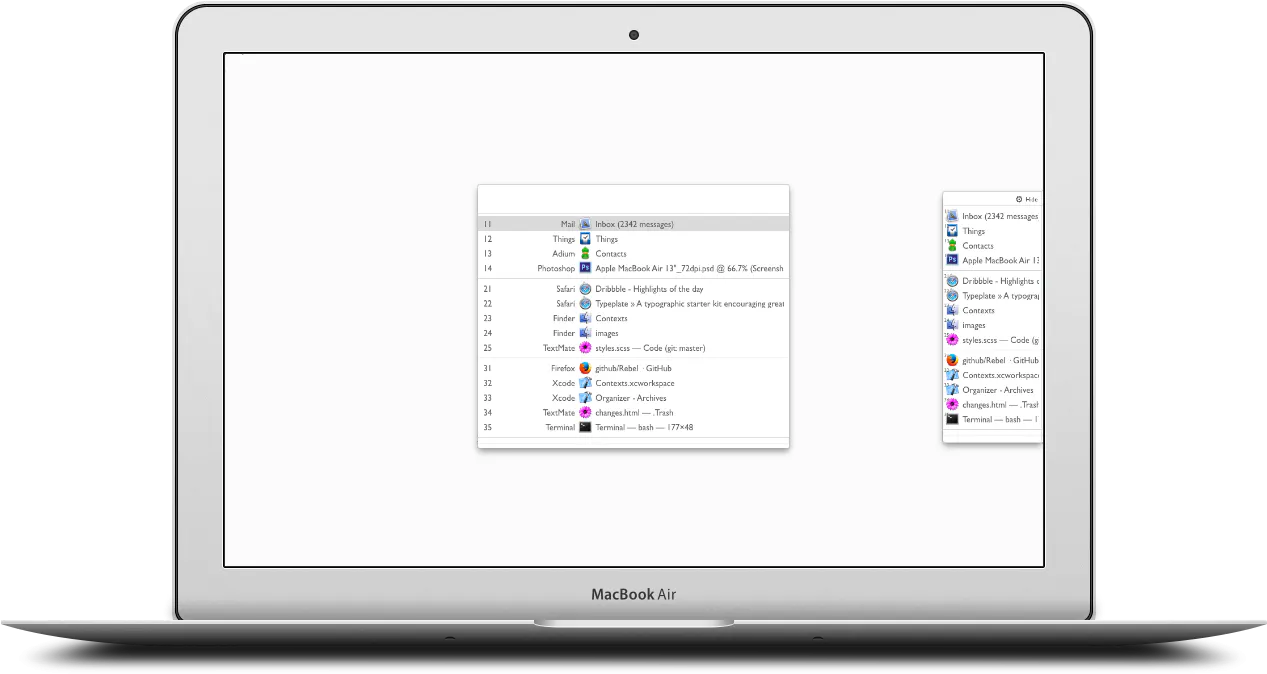Click 'Contexts.xcworkspace' text in right sidebar
The width and height of the screenshot is (1267, 674).
[x=1001, y=375]
